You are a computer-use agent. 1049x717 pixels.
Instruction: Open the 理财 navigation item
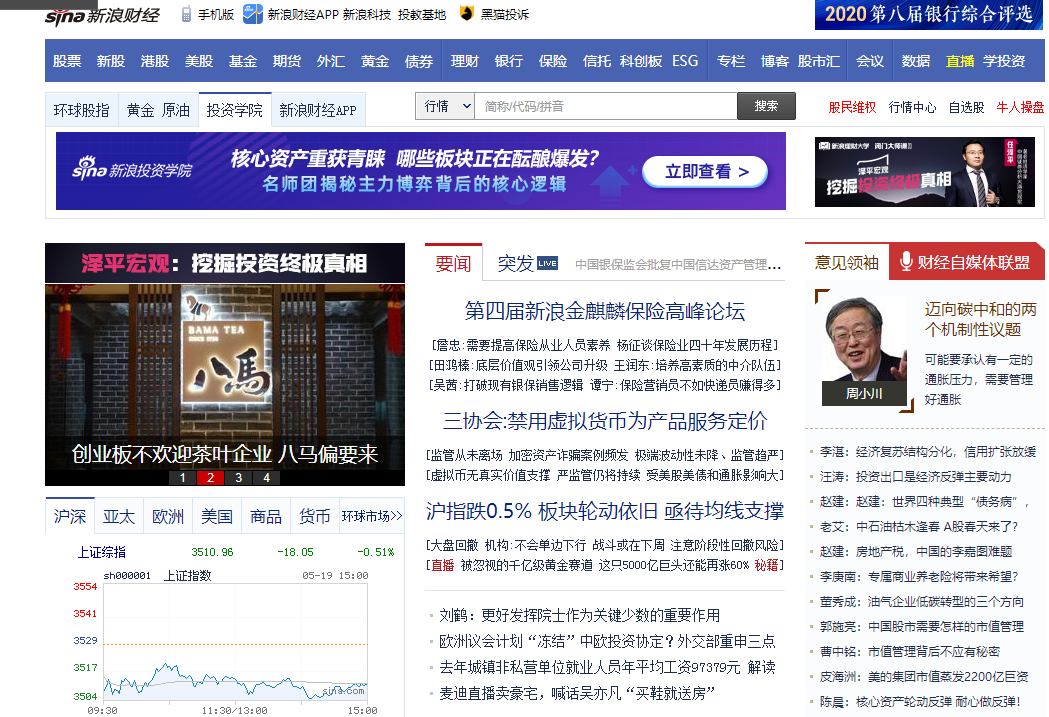[465, 61]
